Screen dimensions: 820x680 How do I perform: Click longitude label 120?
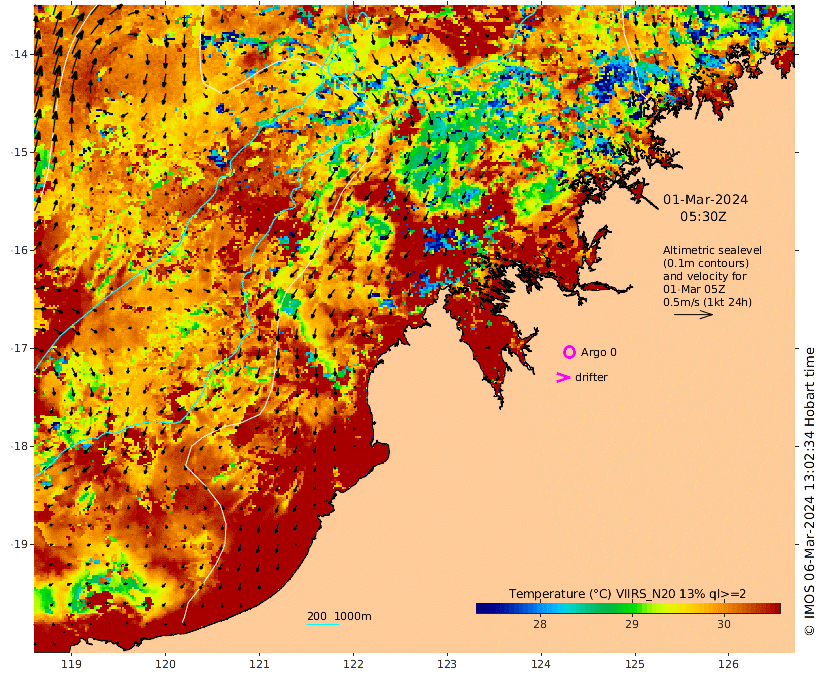(x=165, y=664)
